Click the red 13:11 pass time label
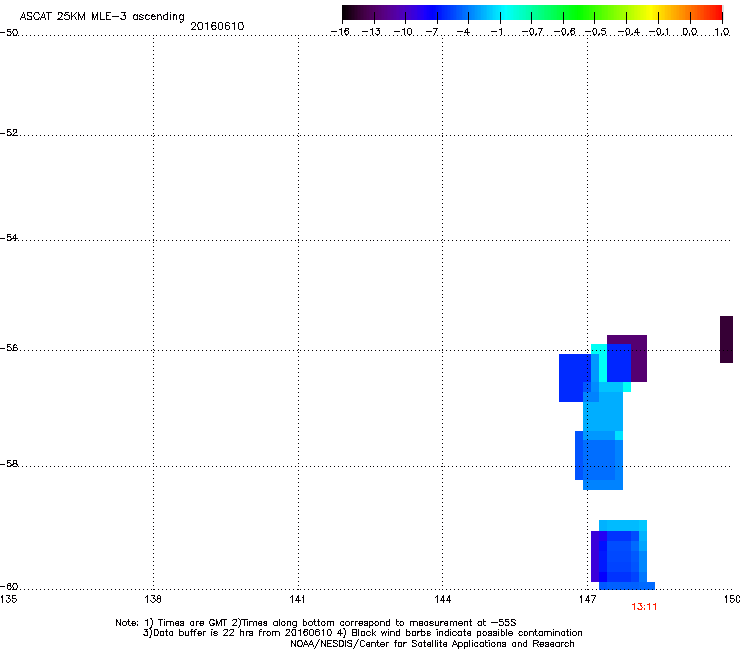The width and height of the screenshot is (740, 650). tap(644, 607)
